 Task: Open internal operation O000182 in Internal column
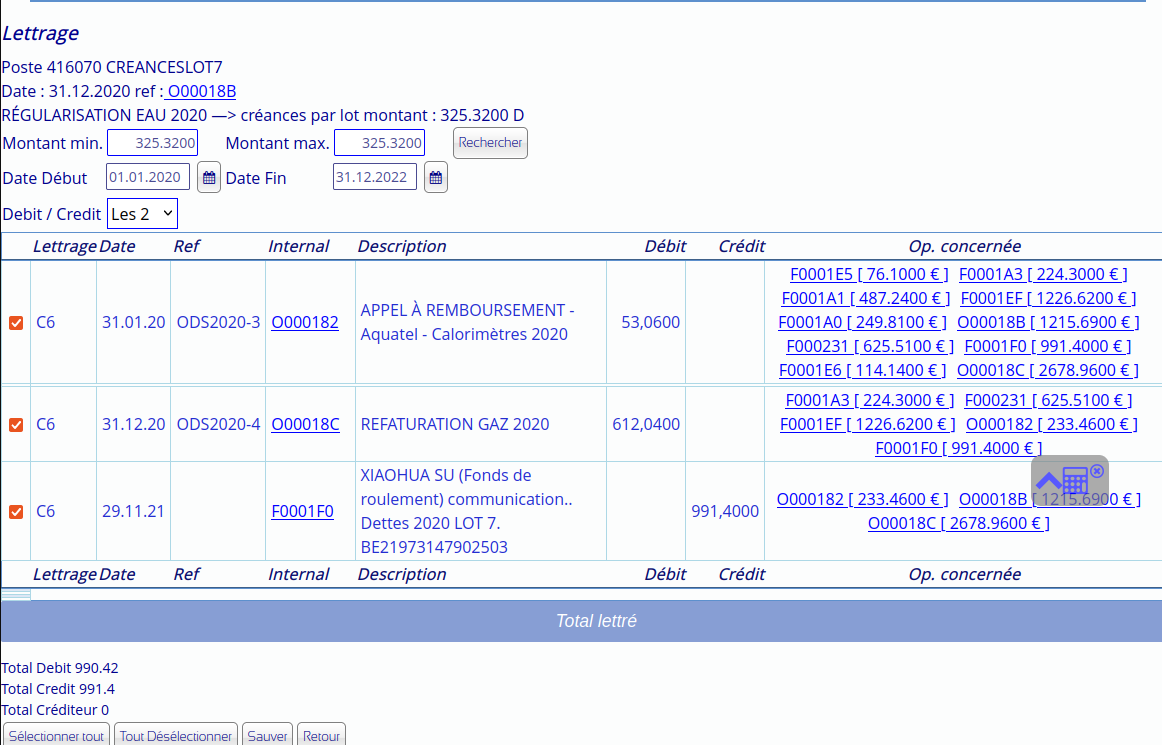pos(305,322)
